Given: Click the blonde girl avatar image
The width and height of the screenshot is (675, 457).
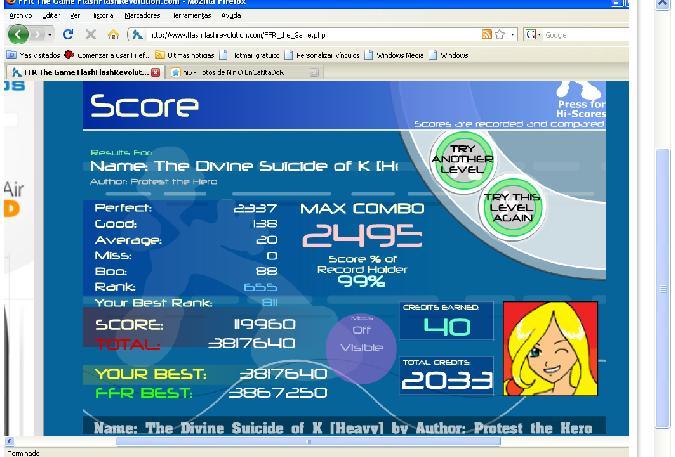Looking at the screenshot, I should (x=552, y=349).
